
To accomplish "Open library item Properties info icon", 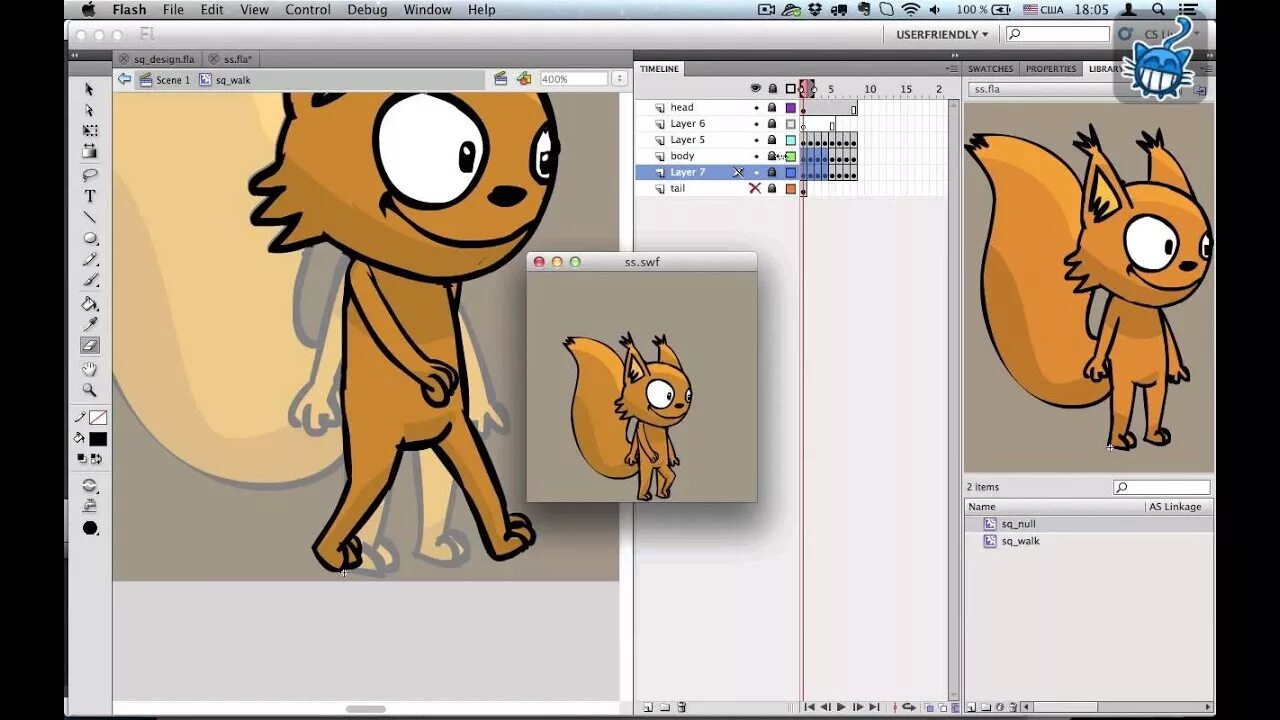I will [999, 707].
